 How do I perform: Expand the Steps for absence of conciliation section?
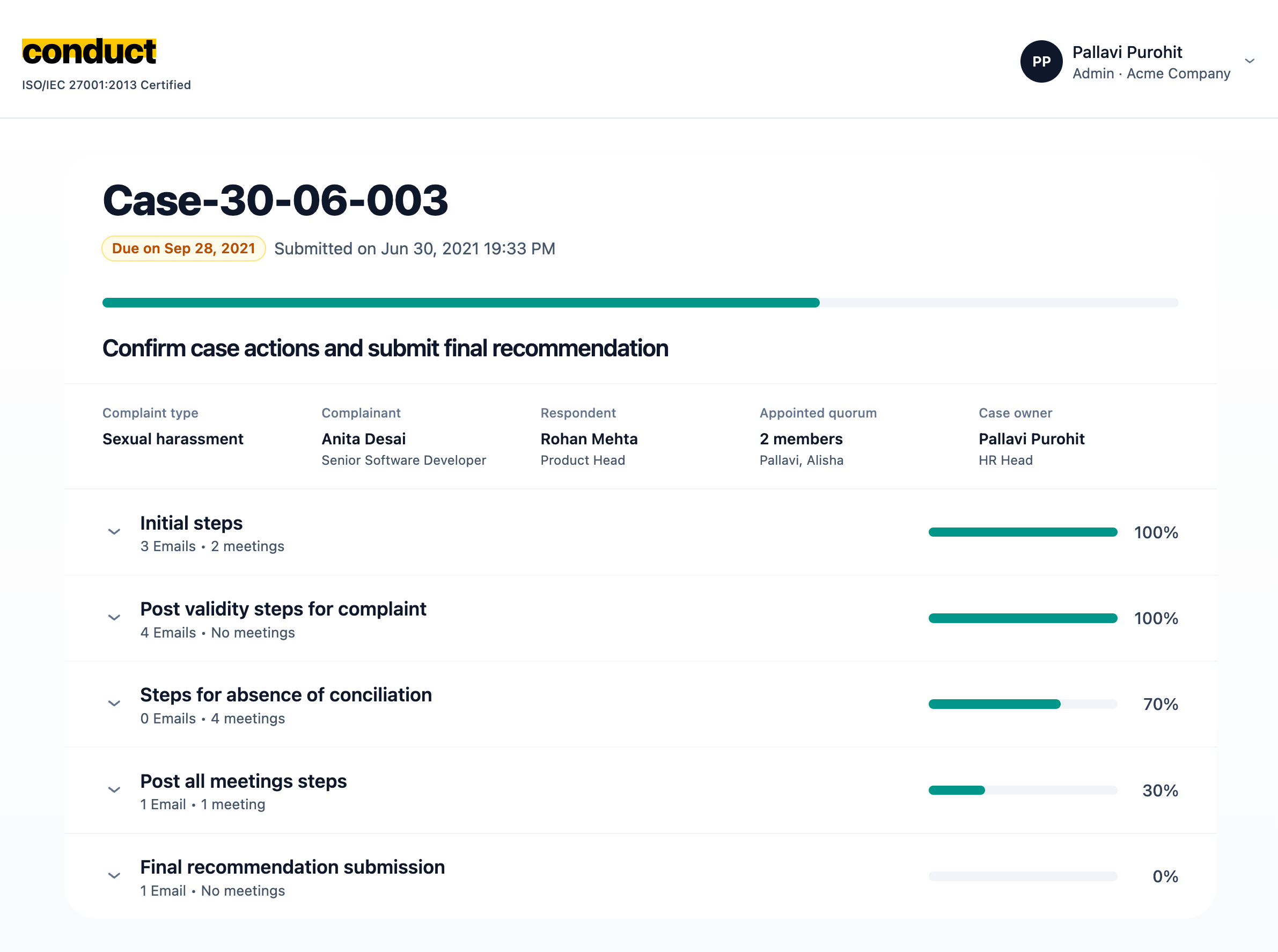tap(114, 704)
